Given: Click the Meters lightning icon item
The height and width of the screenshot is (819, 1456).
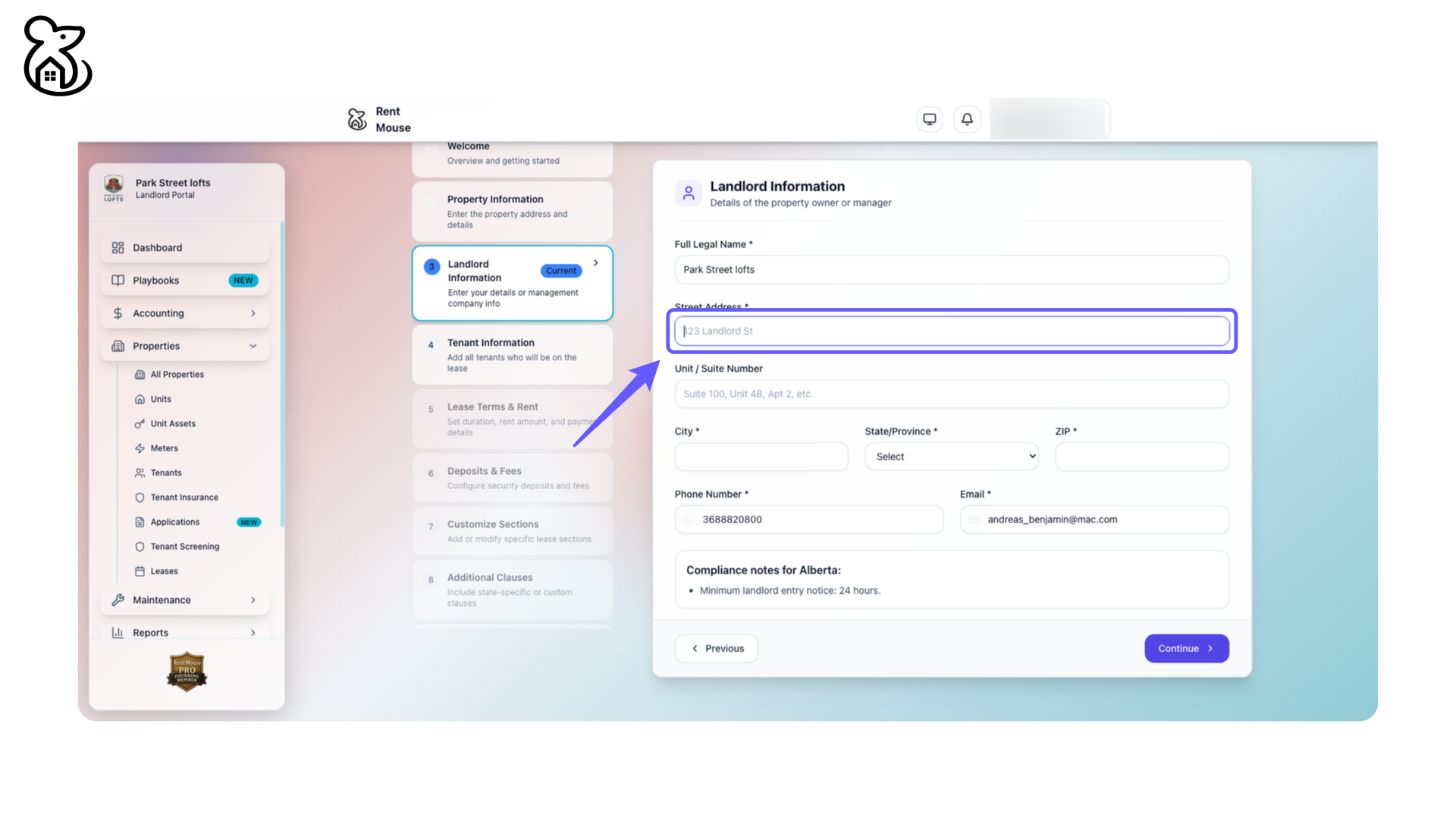Looking at the screenshot, I should point(163,448).
